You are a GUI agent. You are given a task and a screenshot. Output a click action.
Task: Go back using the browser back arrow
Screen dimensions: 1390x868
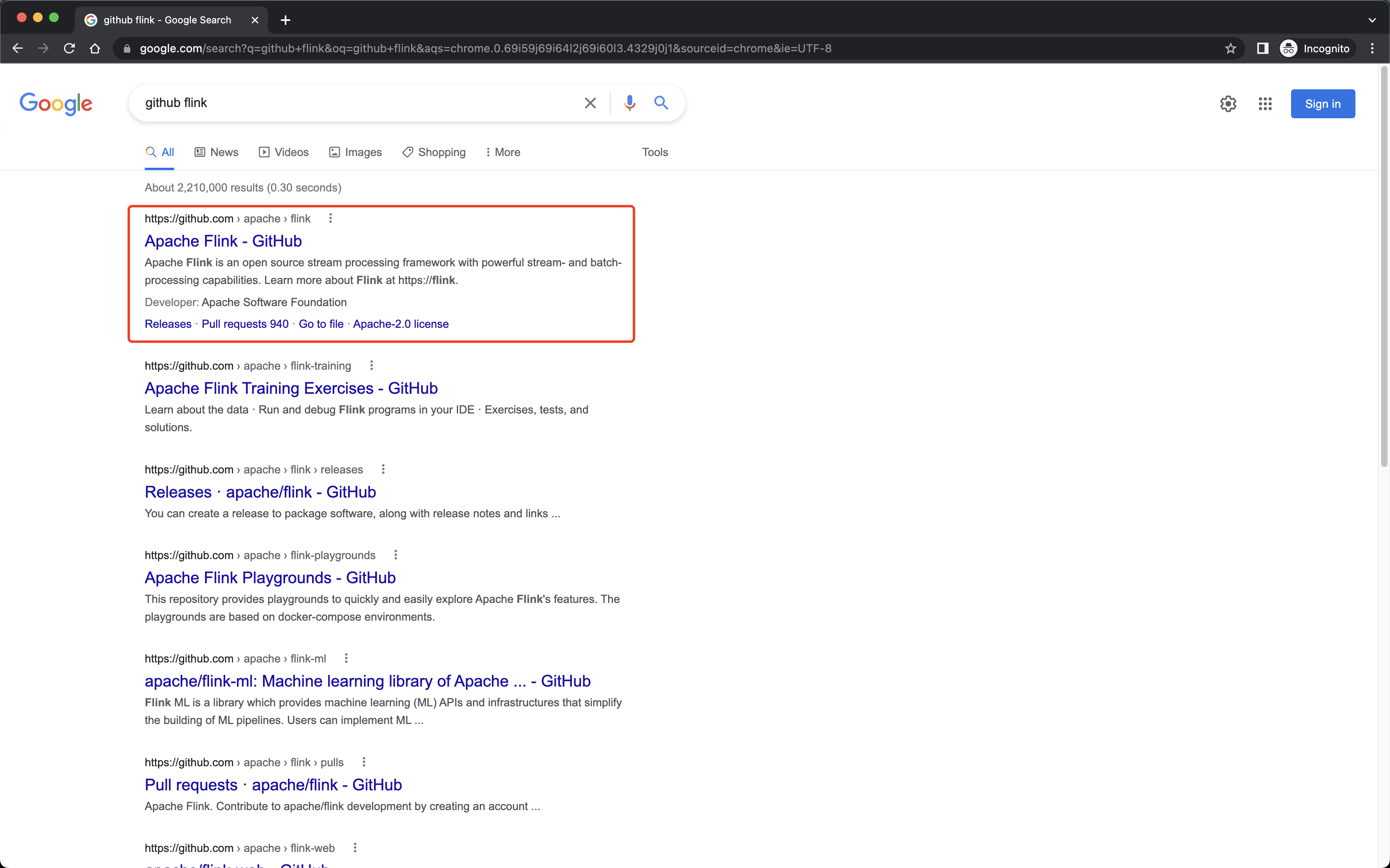tap(18, 48)
